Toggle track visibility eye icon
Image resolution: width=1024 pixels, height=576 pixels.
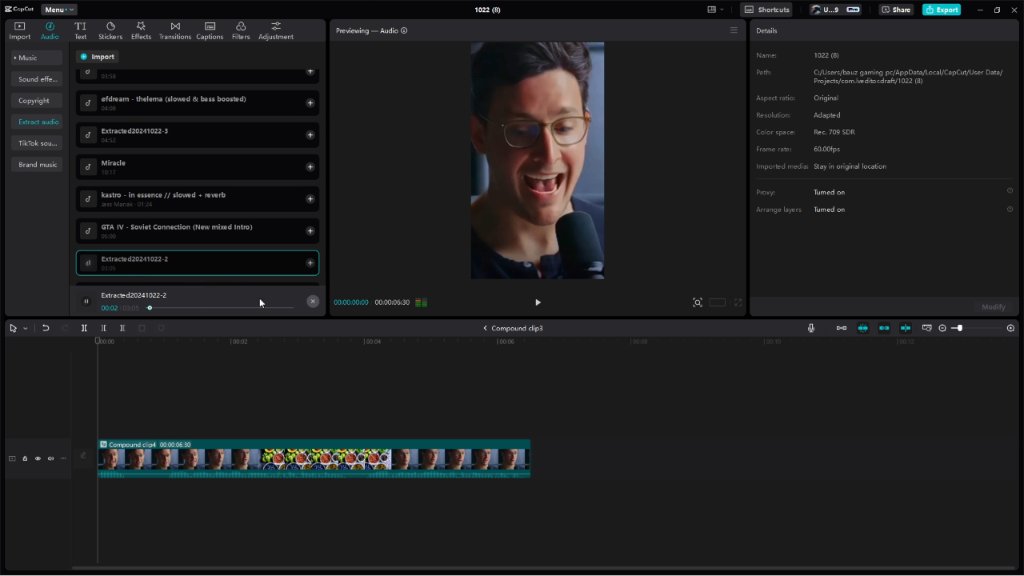[38, 458]
